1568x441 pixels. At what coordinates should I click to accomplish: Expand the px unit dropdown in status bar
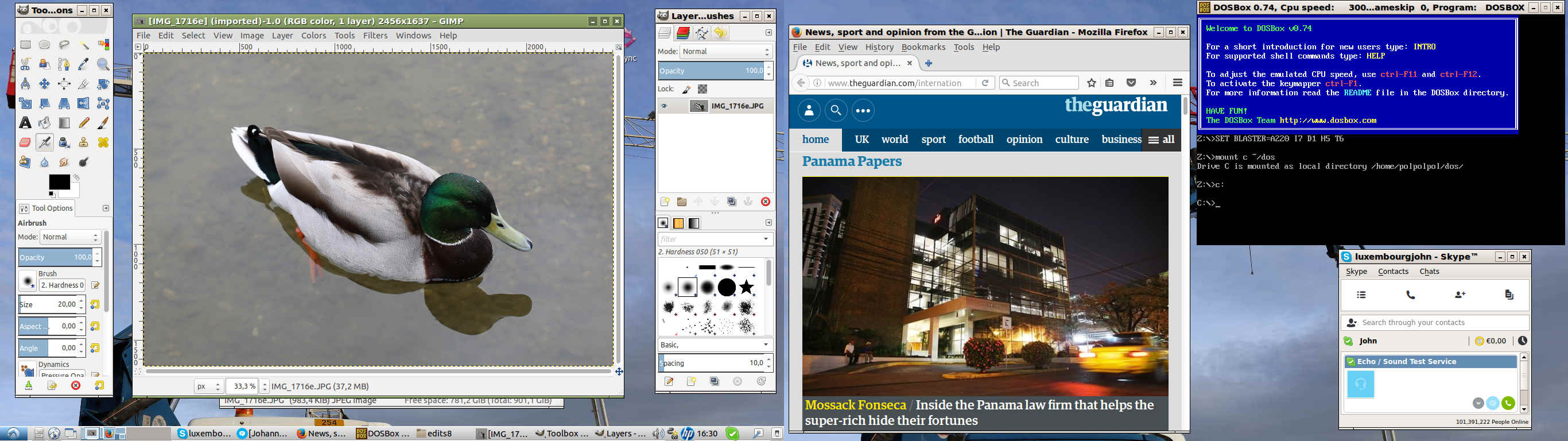pos(208,386)
